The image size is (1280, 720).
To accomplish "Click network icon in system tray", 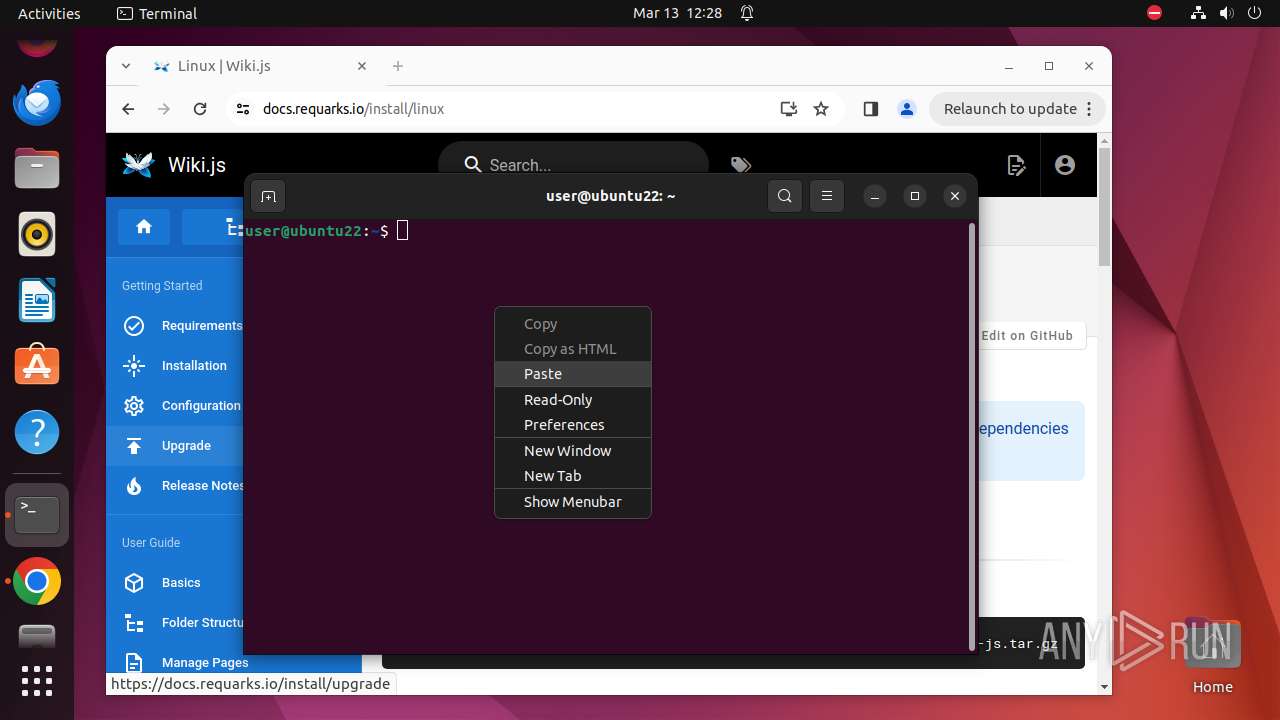I will pos(1198,14).
